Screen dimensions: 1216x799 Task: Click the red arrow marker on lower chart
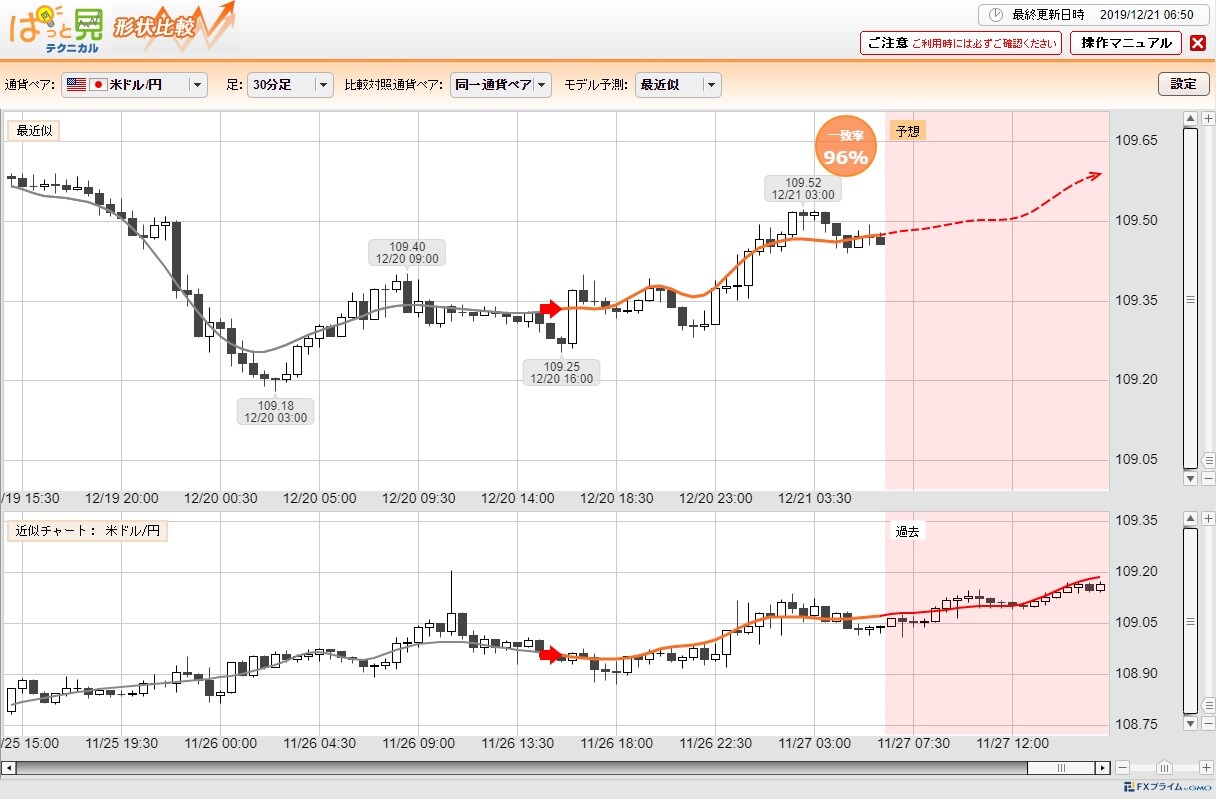tap(551, 655)
